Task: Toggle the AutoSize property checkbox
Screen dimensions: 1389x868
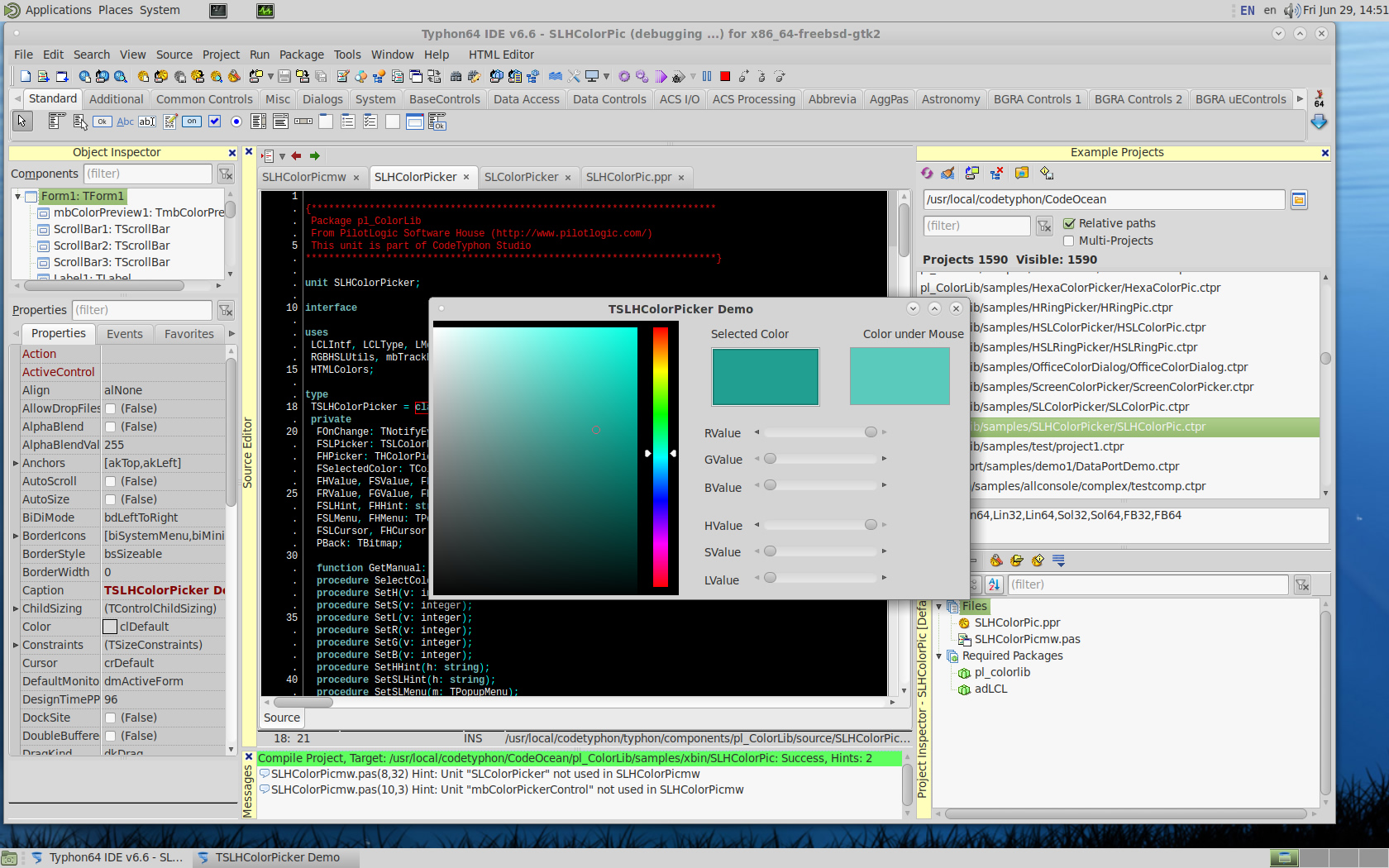Action: pyautogui.click(x=110, y=499)
